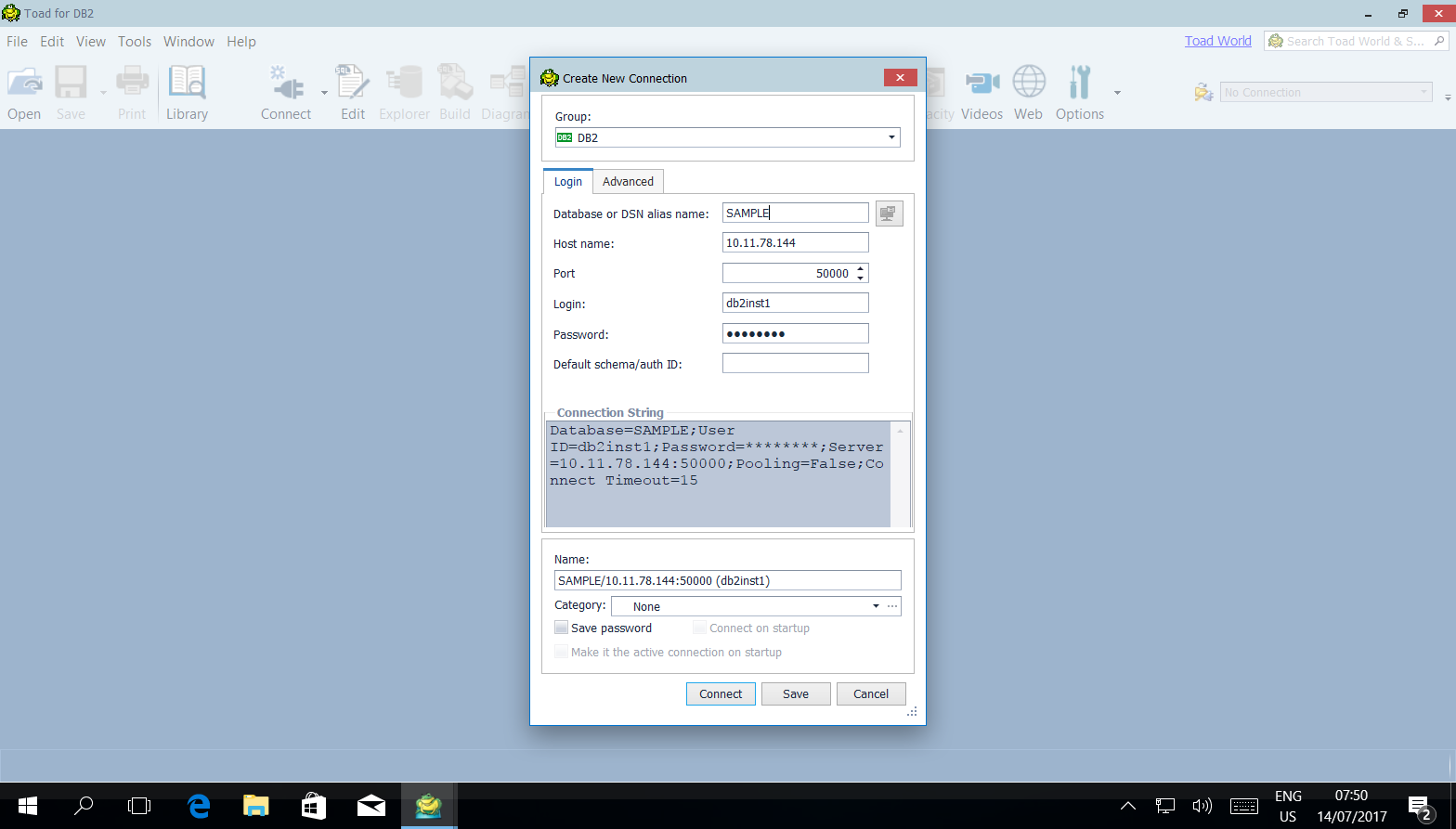The image size is (1456, 829).
Task: Open the volume control in system tray
Action: [1202, 805]
